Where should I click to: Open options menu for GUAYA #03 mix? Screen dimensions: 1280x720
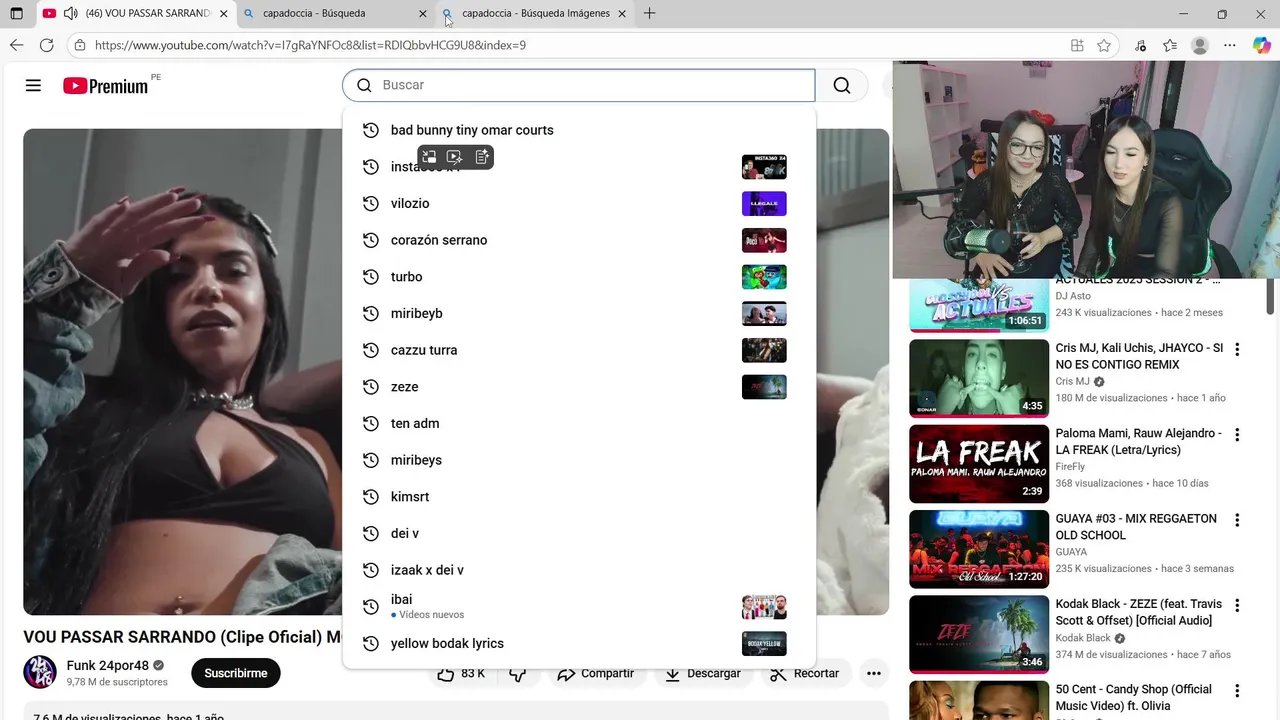(x=1237, y=520)
